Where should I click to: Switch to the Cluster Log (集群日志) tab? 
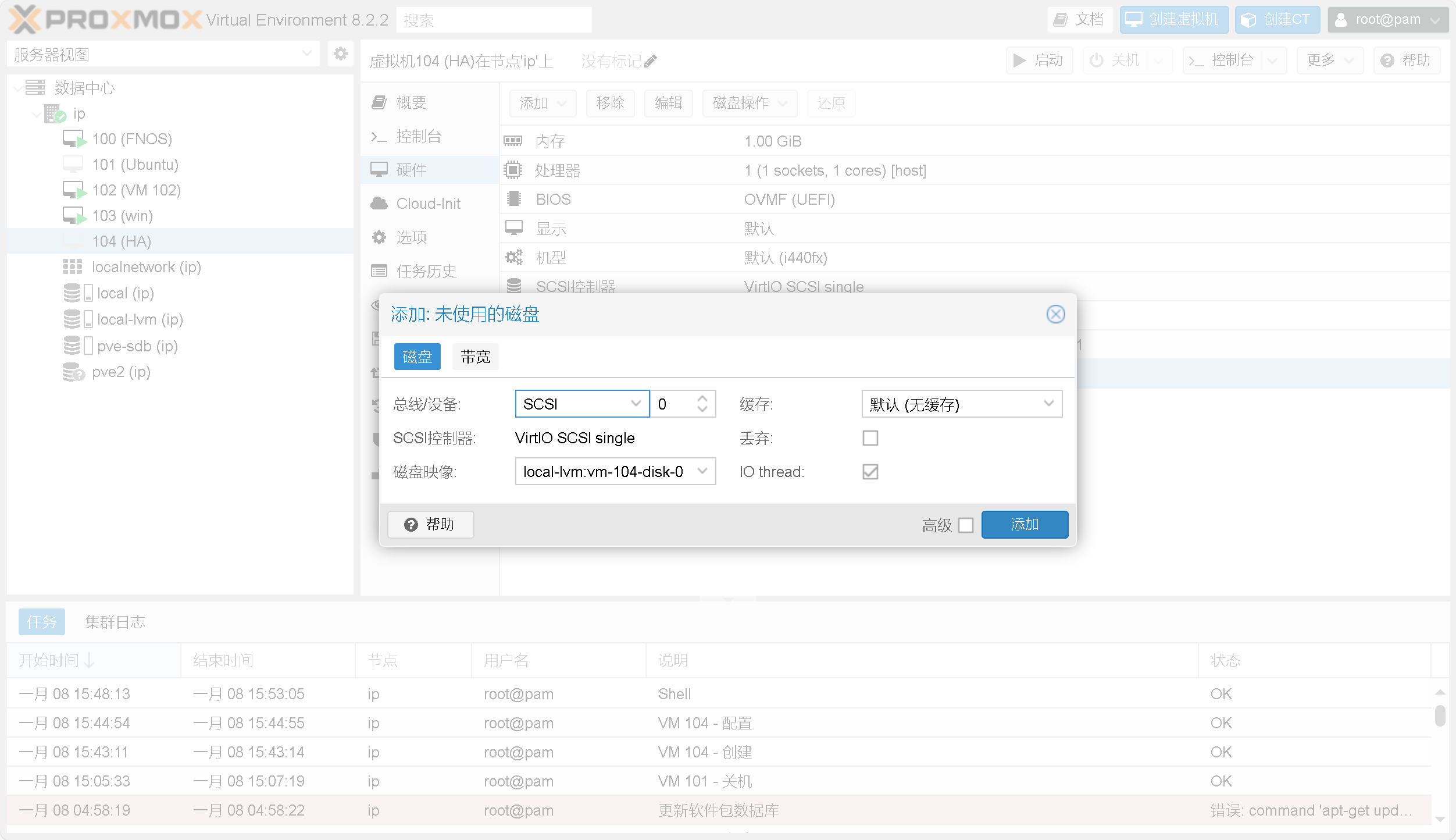[115, 622]
